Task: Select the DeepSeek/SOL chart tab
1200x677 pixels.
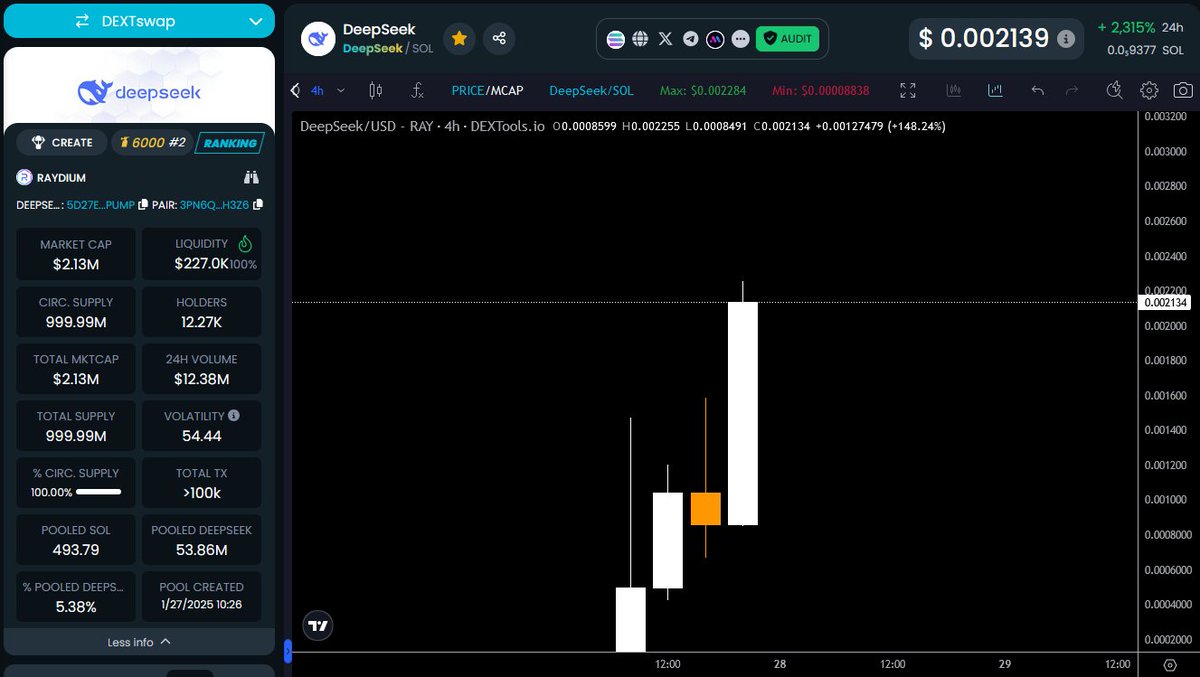Action: click(x=591, y=90)
